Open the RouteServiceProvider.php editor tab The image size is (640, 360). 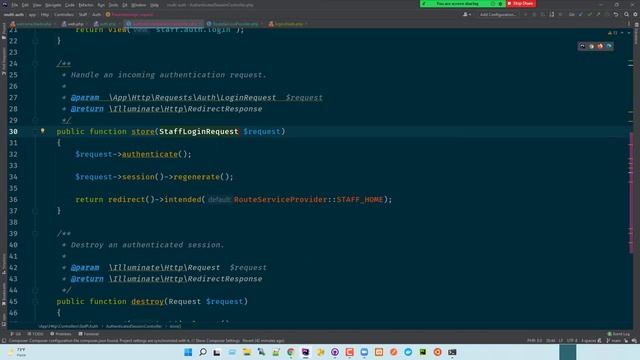pos(235,24)
